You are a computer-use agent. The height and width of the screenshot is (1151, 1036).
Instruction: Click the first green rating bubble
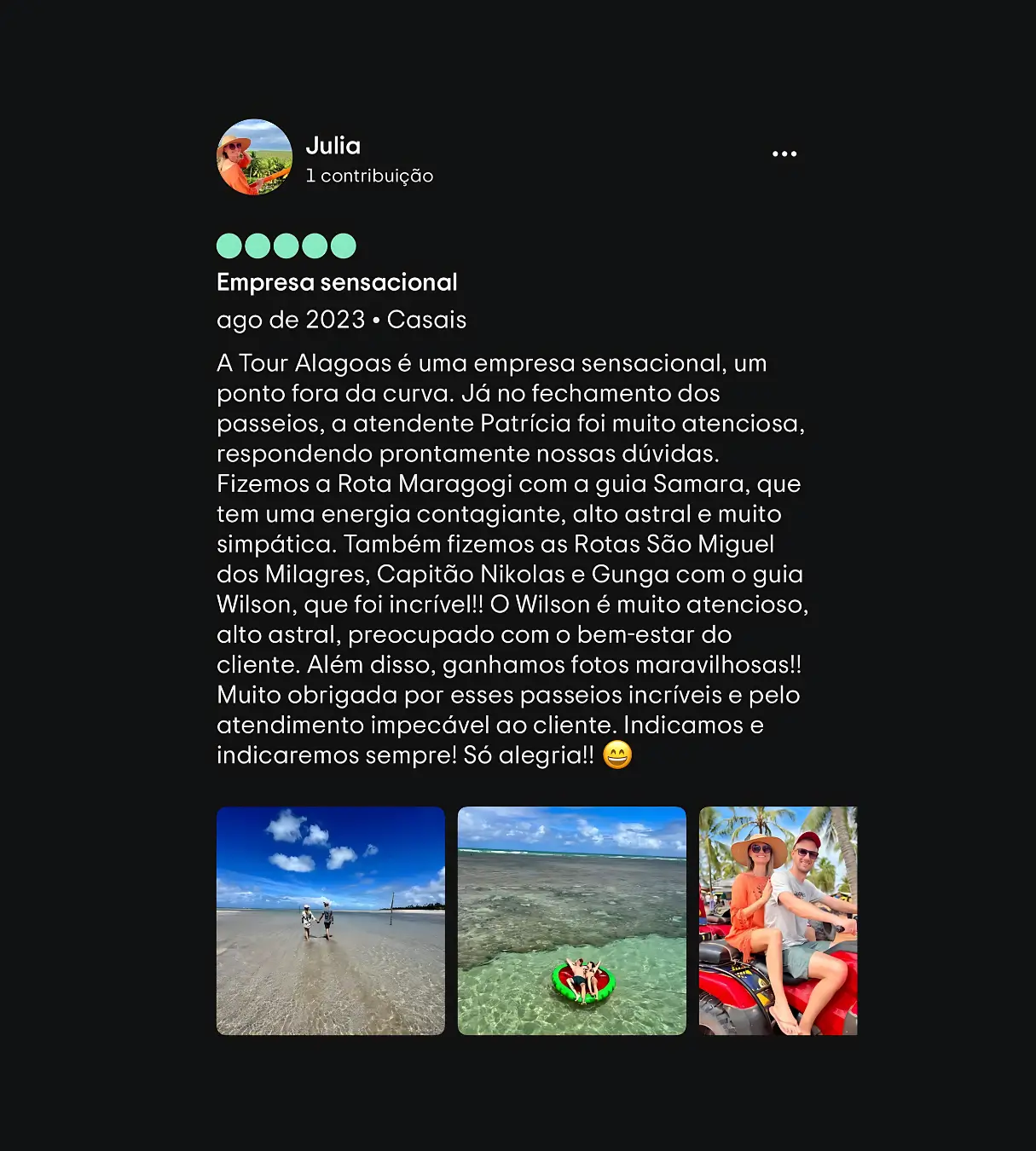point(229,246)
